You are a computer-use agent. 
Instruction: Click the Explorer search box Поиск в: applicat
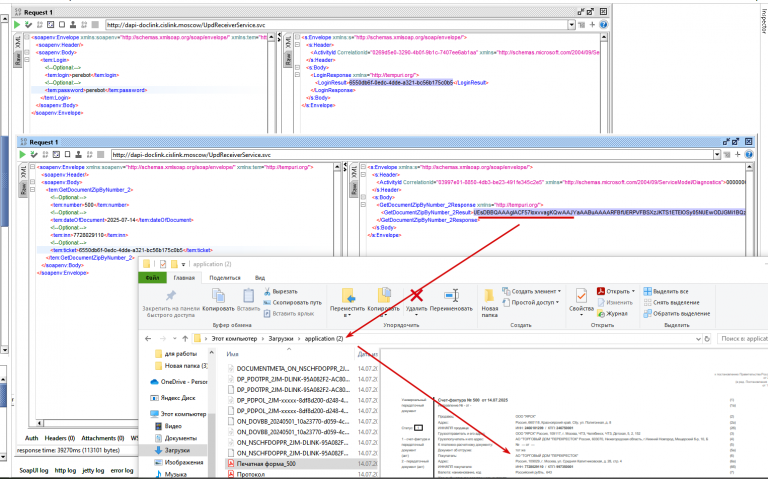point(743,338)
